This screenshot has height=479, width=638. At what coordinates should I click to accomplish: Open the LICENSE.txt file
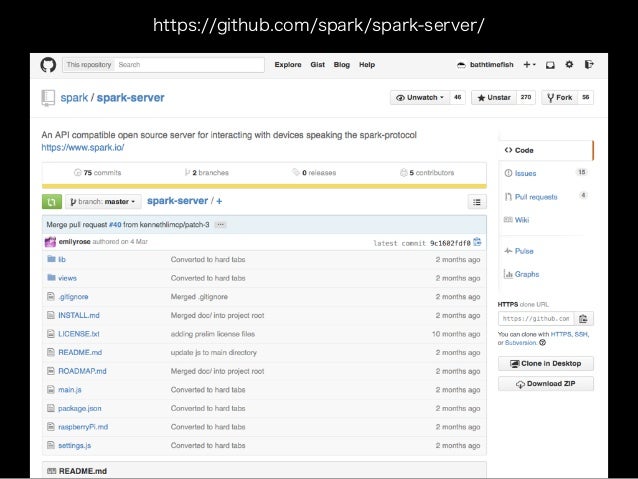click(79, 334)
